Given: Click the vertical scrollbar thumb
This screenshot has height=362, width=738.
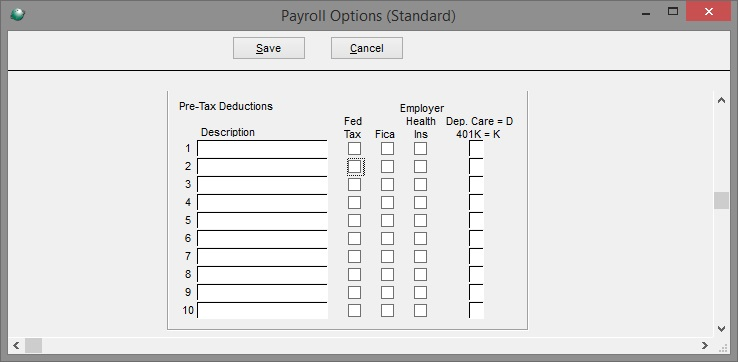Looking at the screenshot, I should click(x=721, y=201).
